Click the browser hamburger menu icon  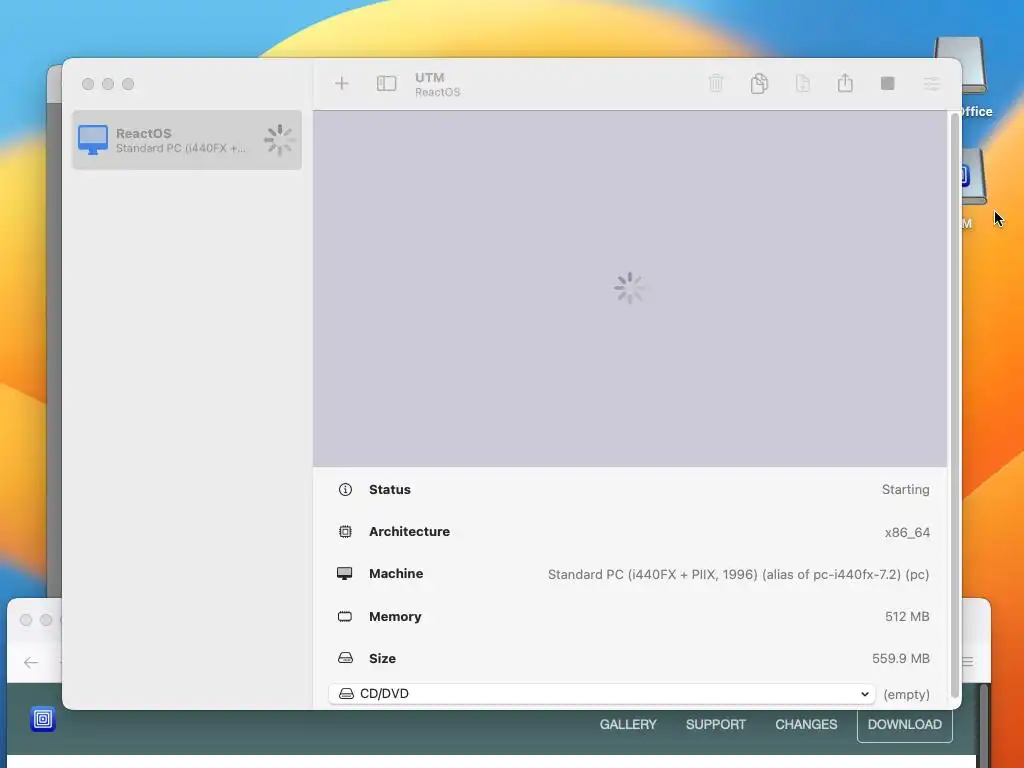968,662
